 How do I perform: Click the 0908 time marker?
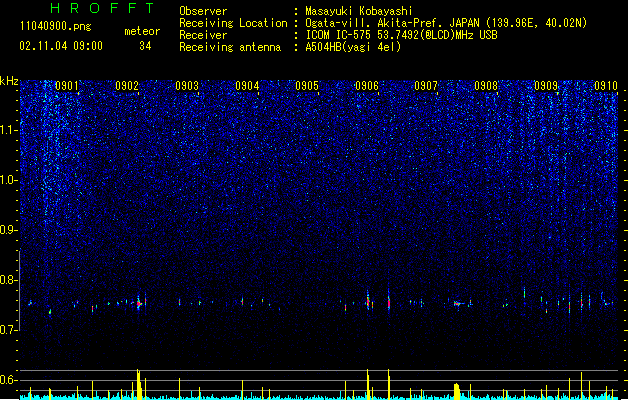click(486, 86)
